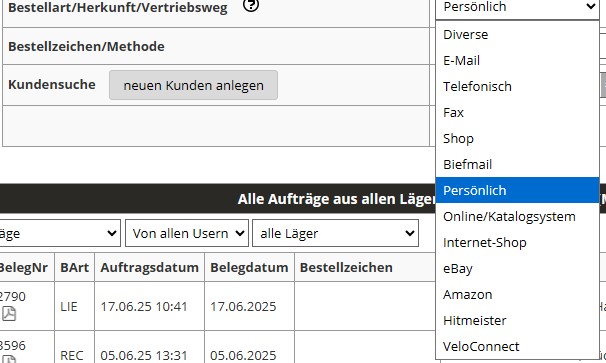Choose VeloConnect sales channel
Viewport: 606px width, 363px height.
tap(517, 346)
